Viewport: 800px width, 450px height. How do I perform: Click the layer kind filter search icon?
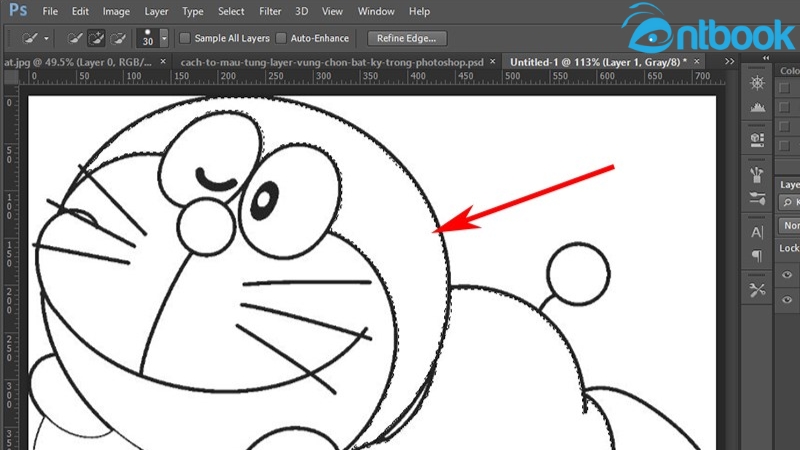click(x=788, y=203)
